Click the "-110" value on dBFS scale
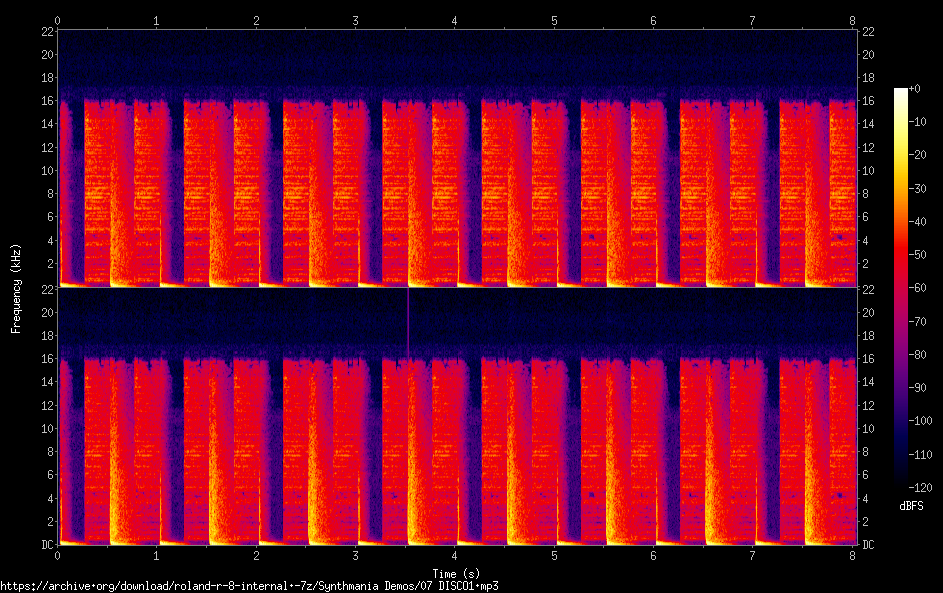 coord(921,454)
